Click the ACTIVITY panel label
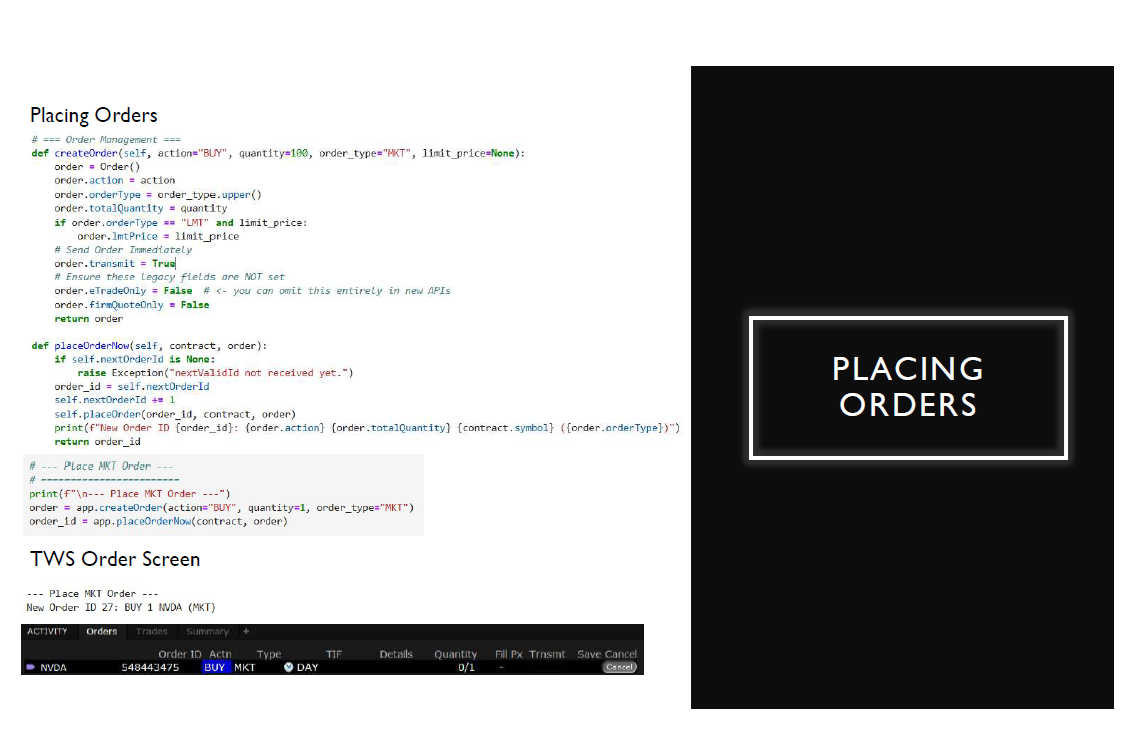The image size is (1126, 751). 47,631
